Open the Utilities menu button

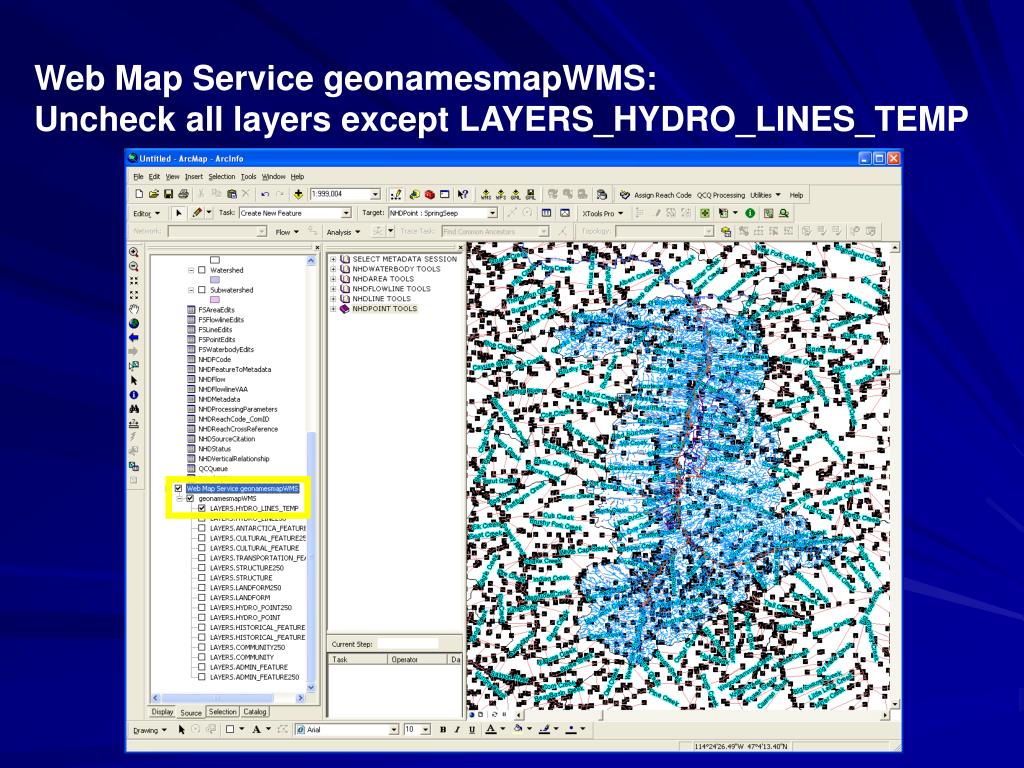tap(765, 195)
